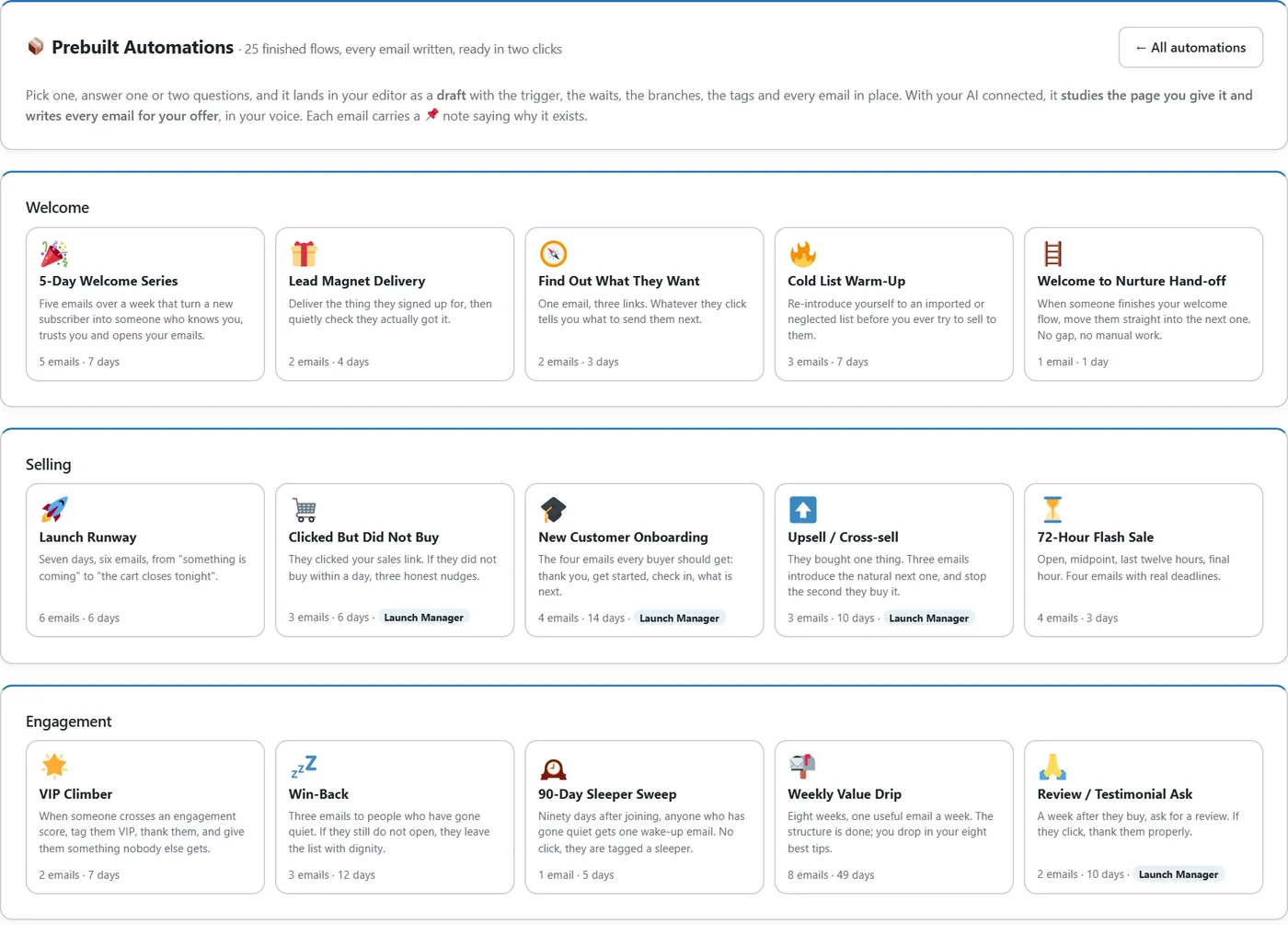Click the package icon beside Prebuilt Automations
Viewport: 1288px width, 925px height.
coord(36,47)
